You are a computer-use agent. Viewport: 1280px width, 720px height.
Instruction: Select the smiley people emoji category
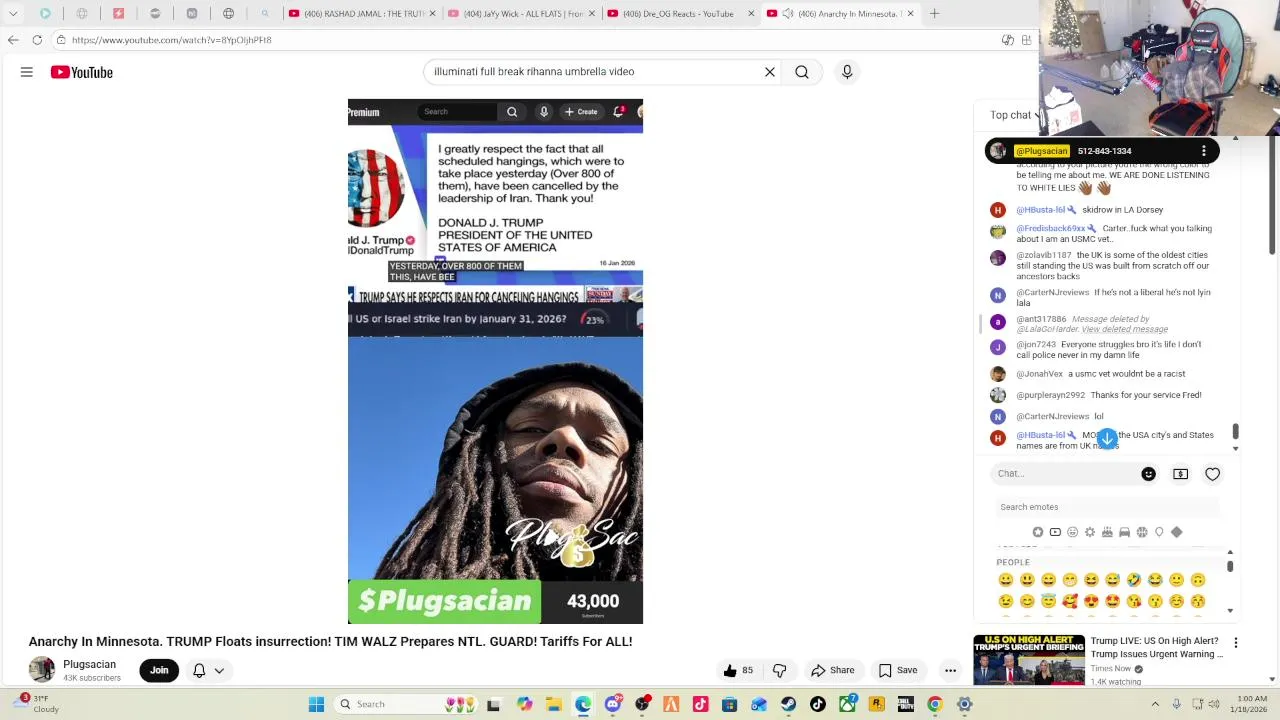(1073, 532)
